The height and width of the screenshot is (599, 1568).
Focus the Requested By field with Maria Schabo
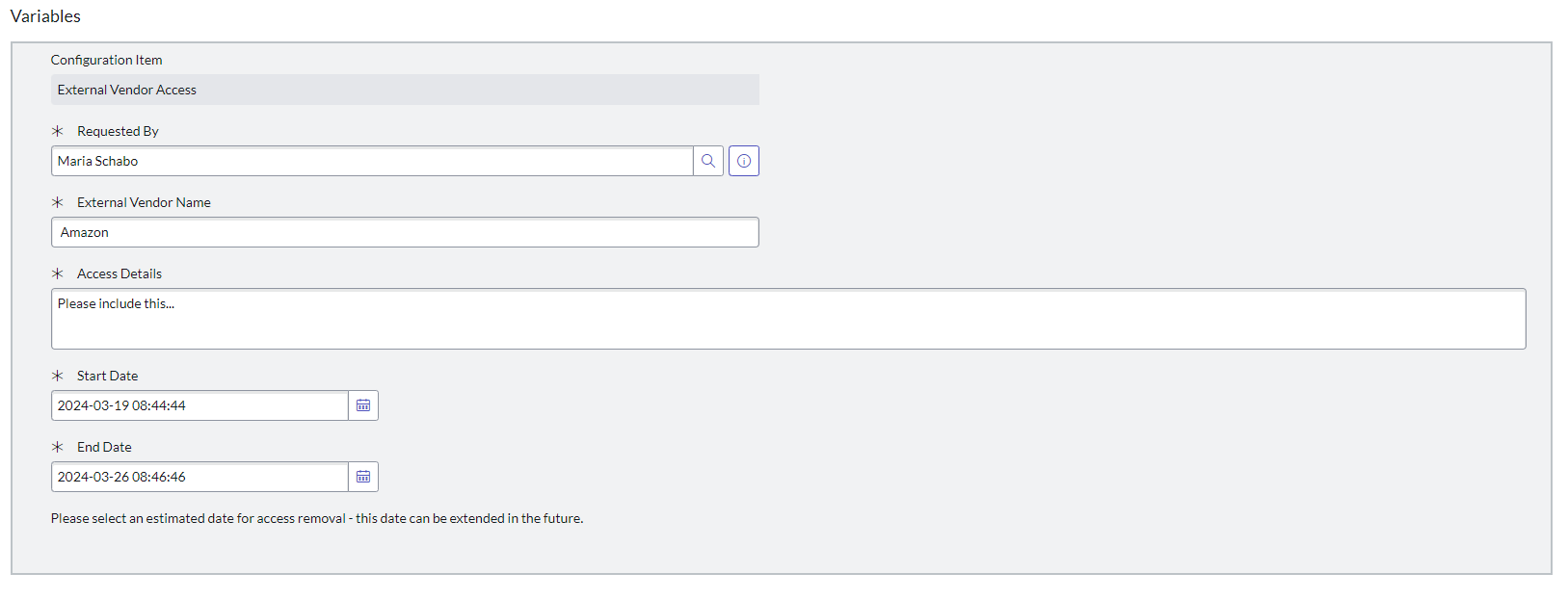pos(372,161)
